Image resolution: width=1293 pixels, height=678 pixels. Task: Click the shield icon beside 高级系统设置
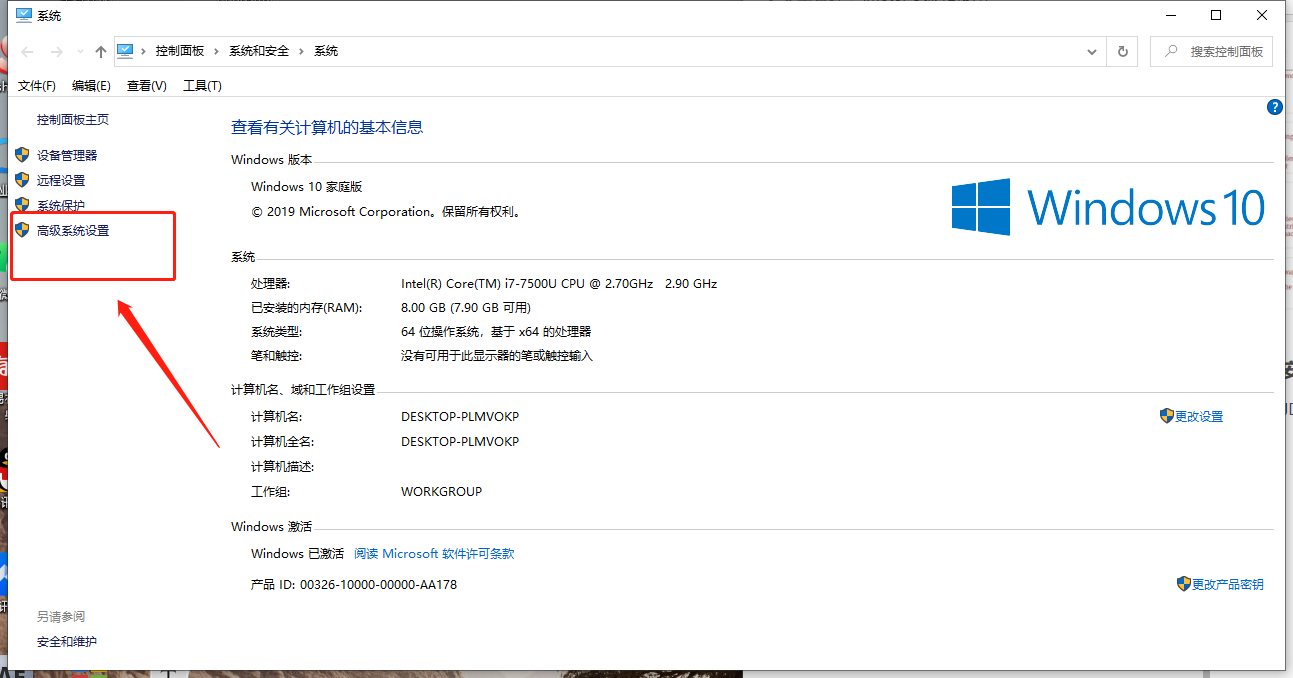coord(22,230)
